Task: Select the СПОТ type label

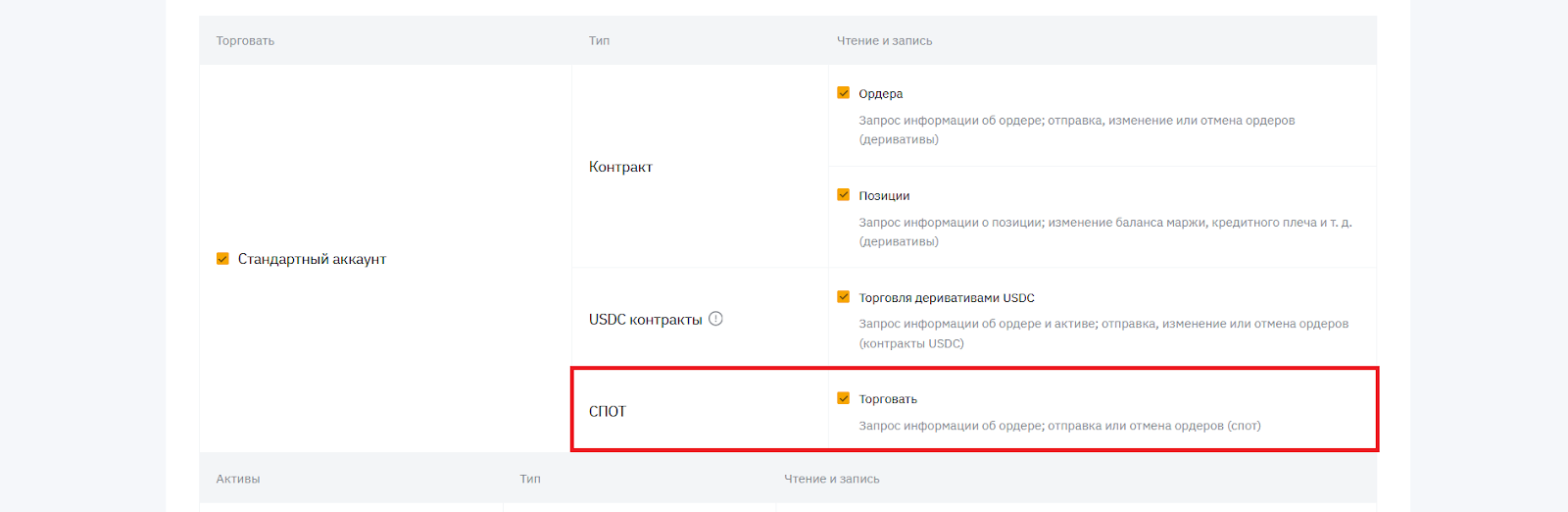Action: click(607, 412)
